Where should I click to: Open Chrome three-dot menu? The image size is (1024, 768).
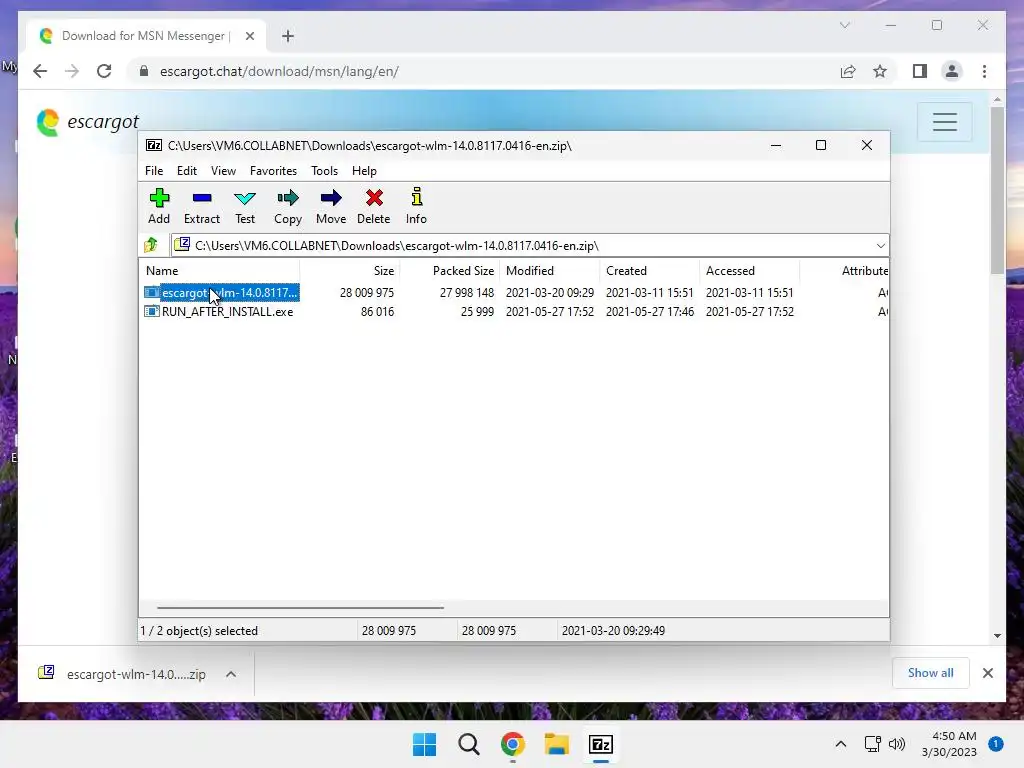coord(984,71)
